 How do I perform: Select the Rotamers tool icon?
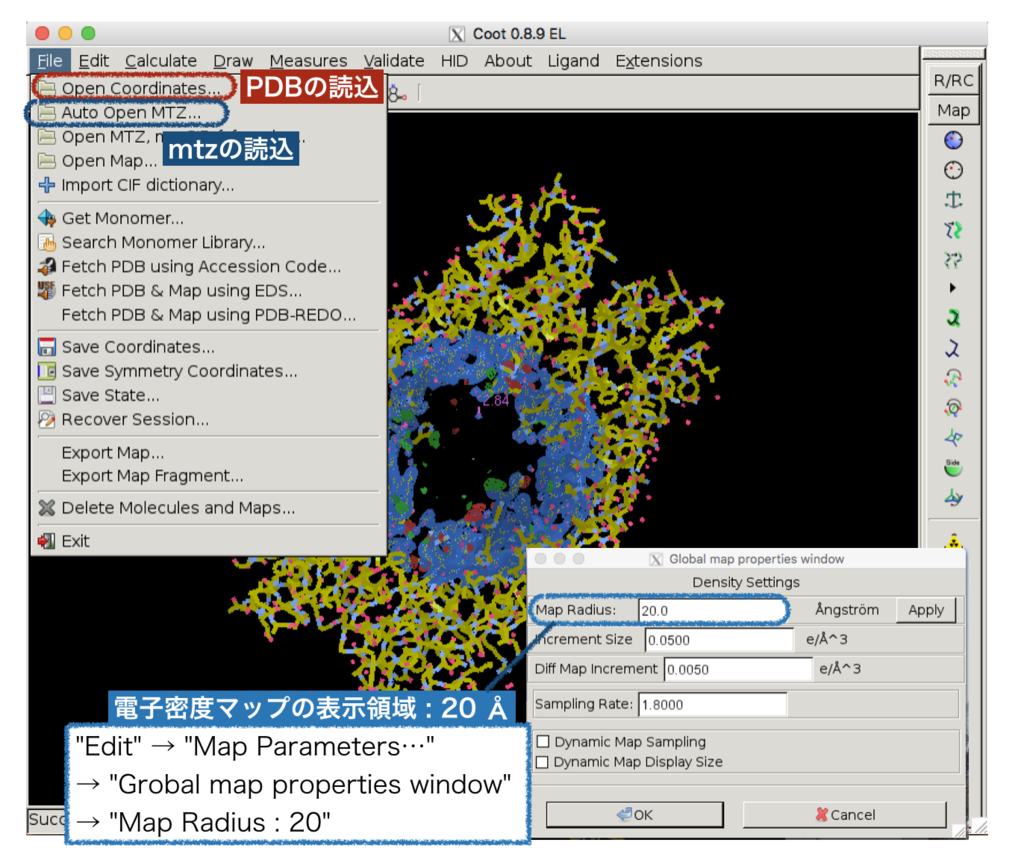tap(953, 348)
